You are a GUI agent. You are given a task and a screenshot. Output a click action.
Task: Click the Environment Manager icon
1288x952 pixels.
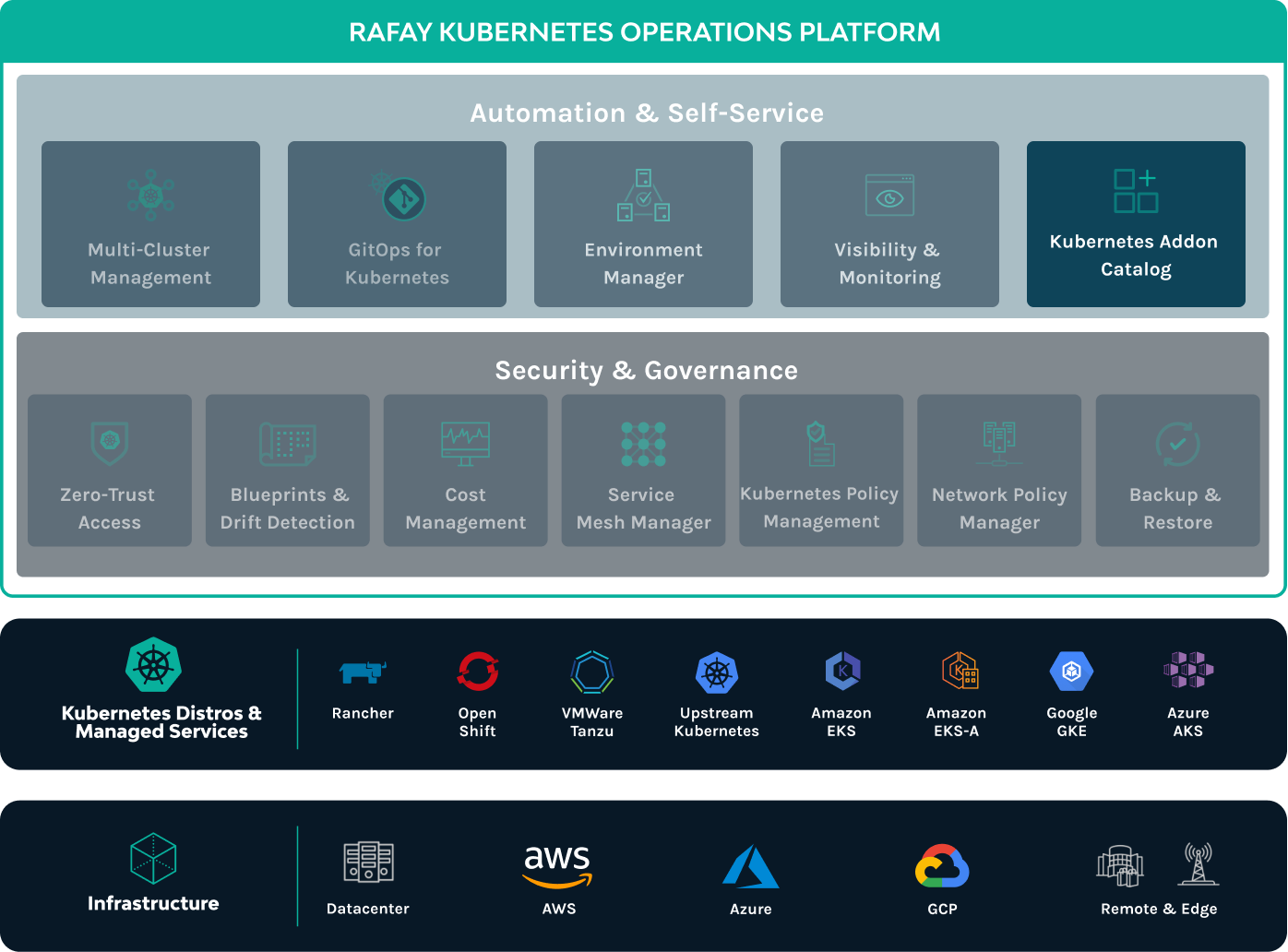click(644, 195)
